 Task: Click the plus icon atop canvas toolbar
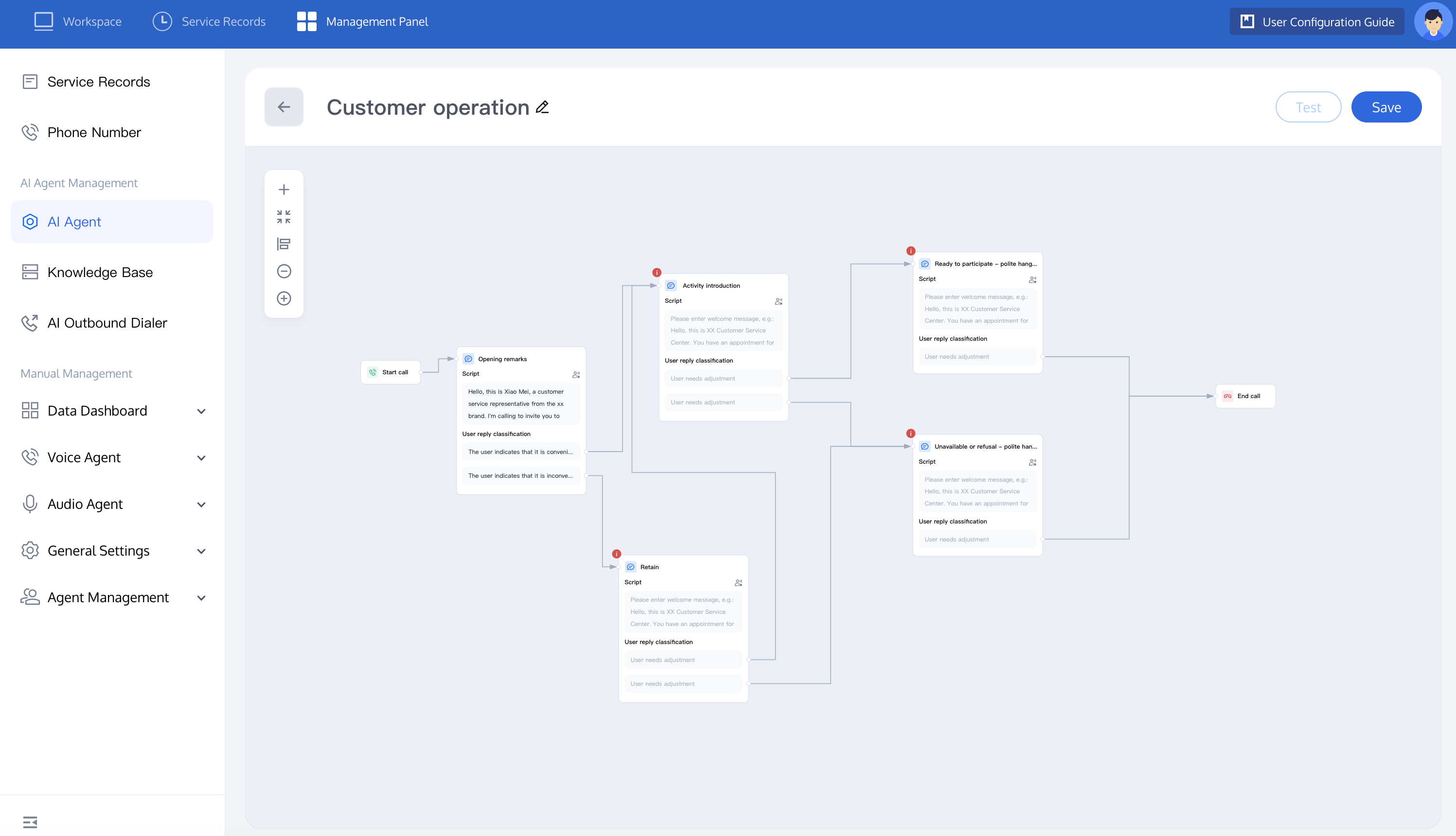[x=284, y=190]
